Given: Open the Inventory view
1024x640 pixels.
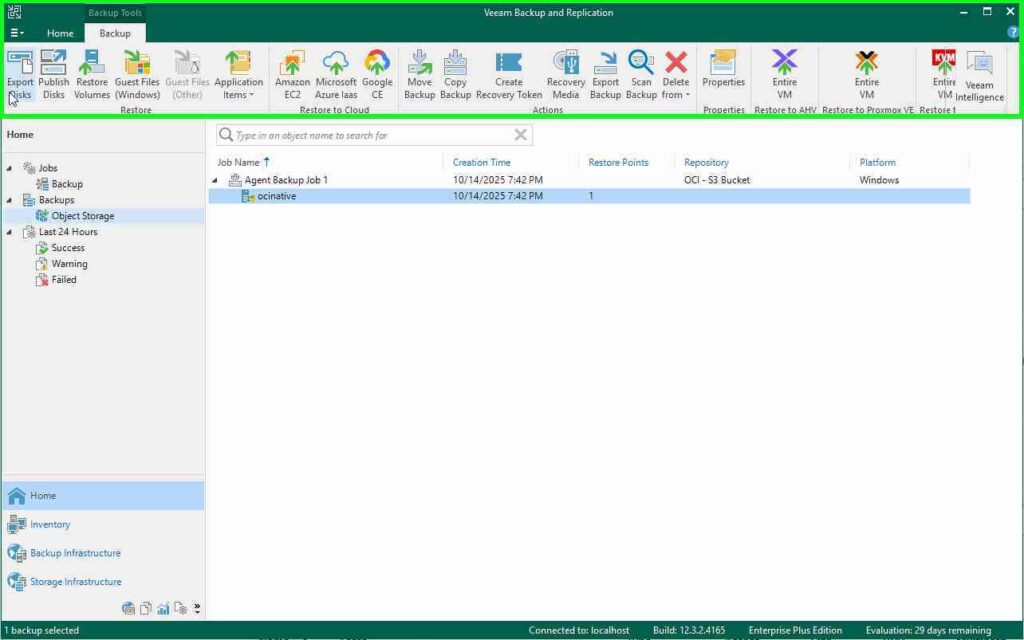Looking at the screenshot, I should click(x=50, y=524).
